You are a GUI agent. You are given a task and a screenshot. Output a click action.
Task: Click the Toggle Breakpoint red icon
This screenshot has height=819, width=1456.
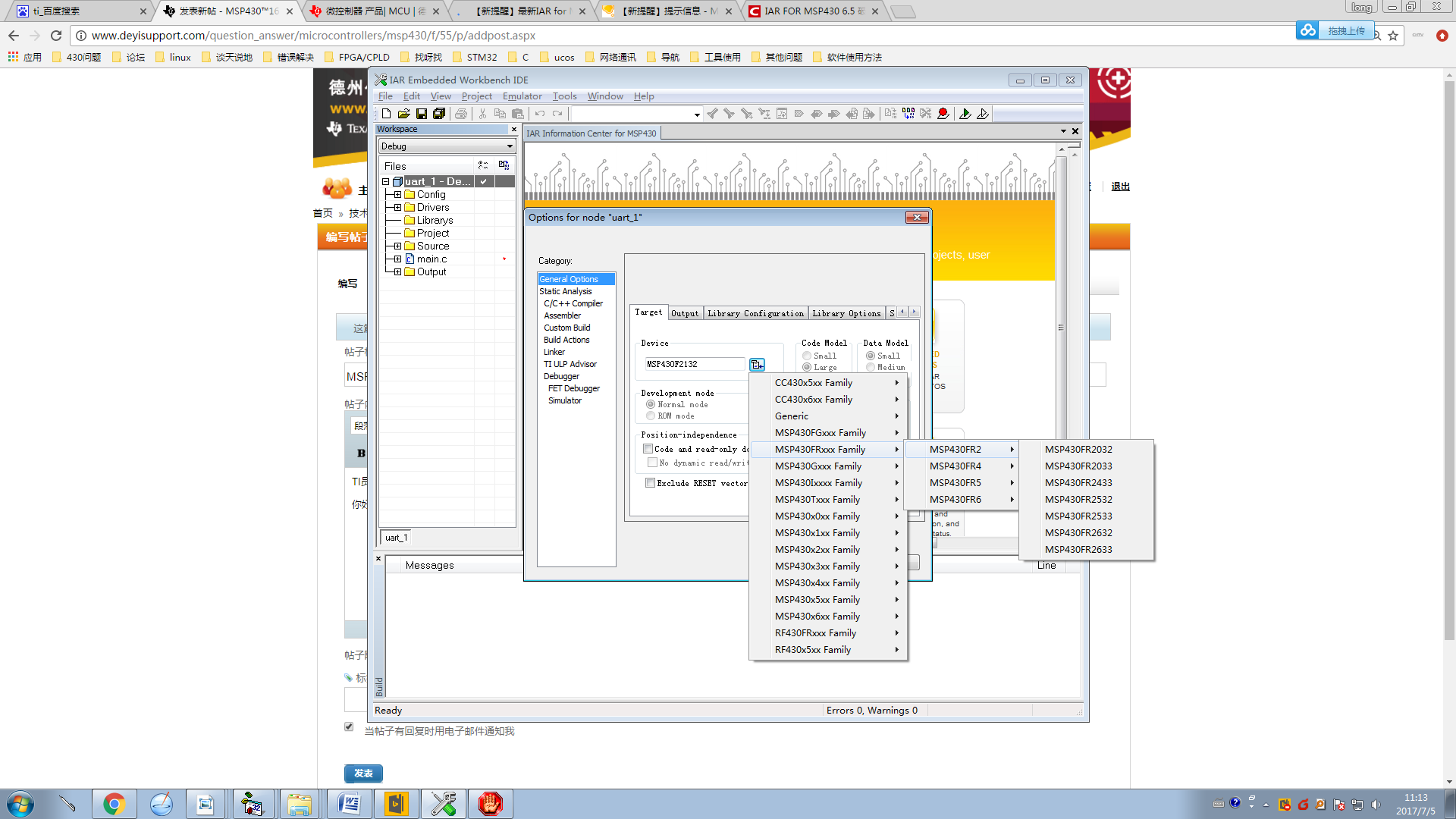pos(943,114)
